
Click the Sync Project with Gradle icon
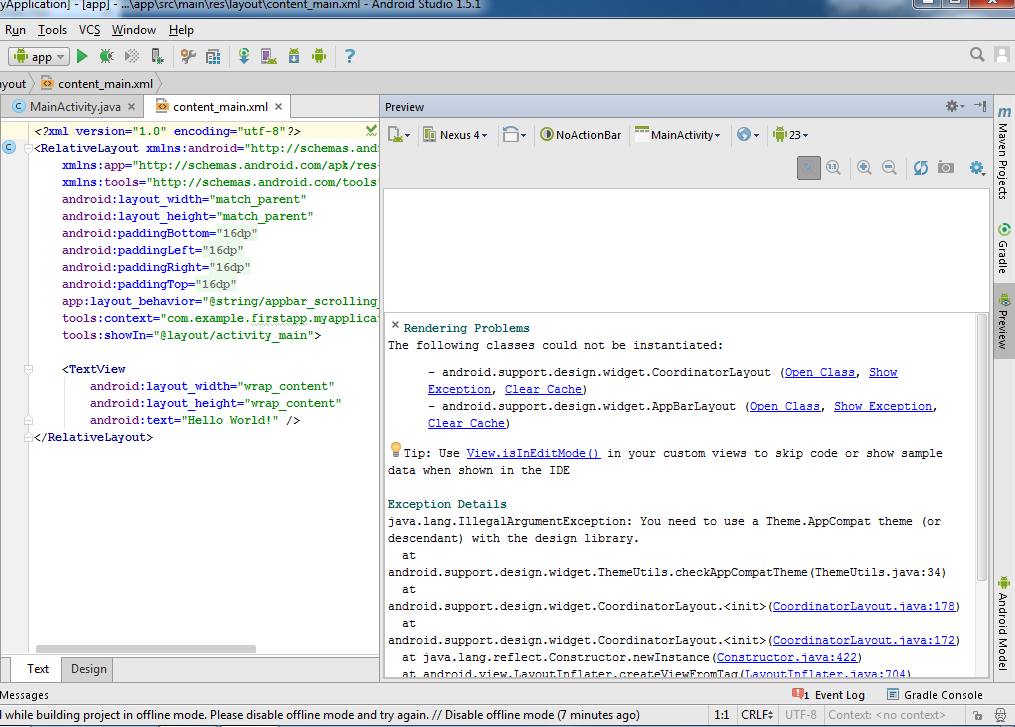[x=244, y=57]
